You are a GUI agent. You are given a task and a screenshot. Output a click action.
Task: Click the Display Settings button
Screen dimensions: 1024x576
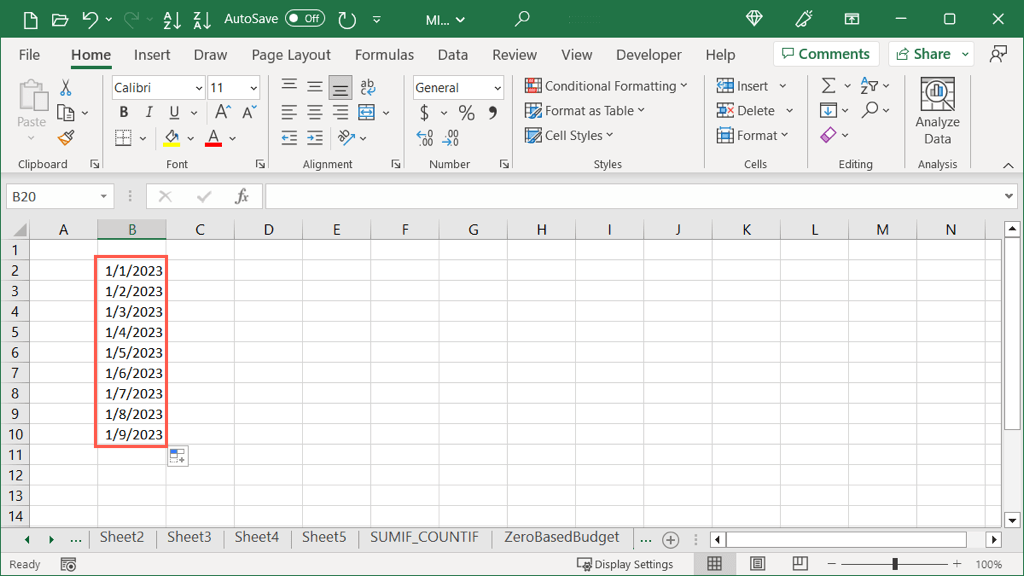(625, 564)
